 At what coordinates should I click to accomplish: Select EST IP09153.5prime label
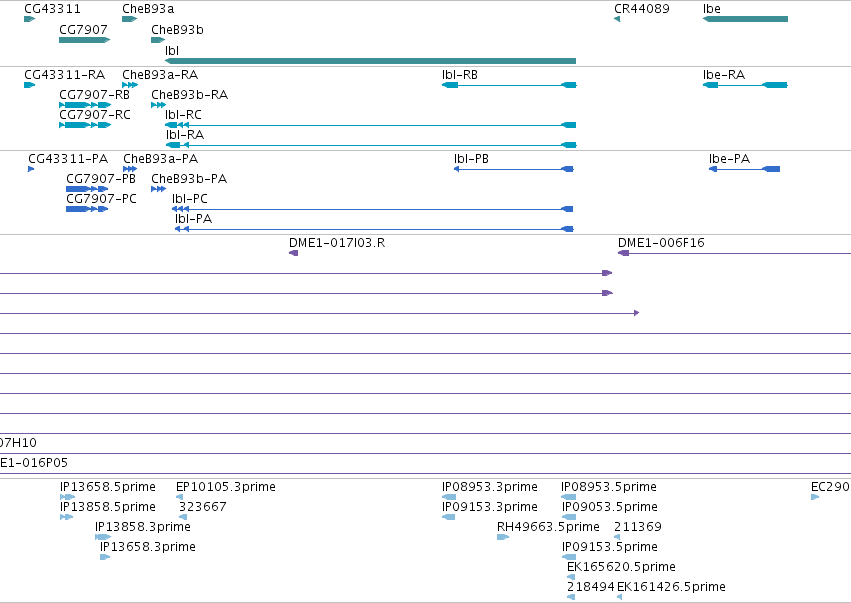(609, 547)
